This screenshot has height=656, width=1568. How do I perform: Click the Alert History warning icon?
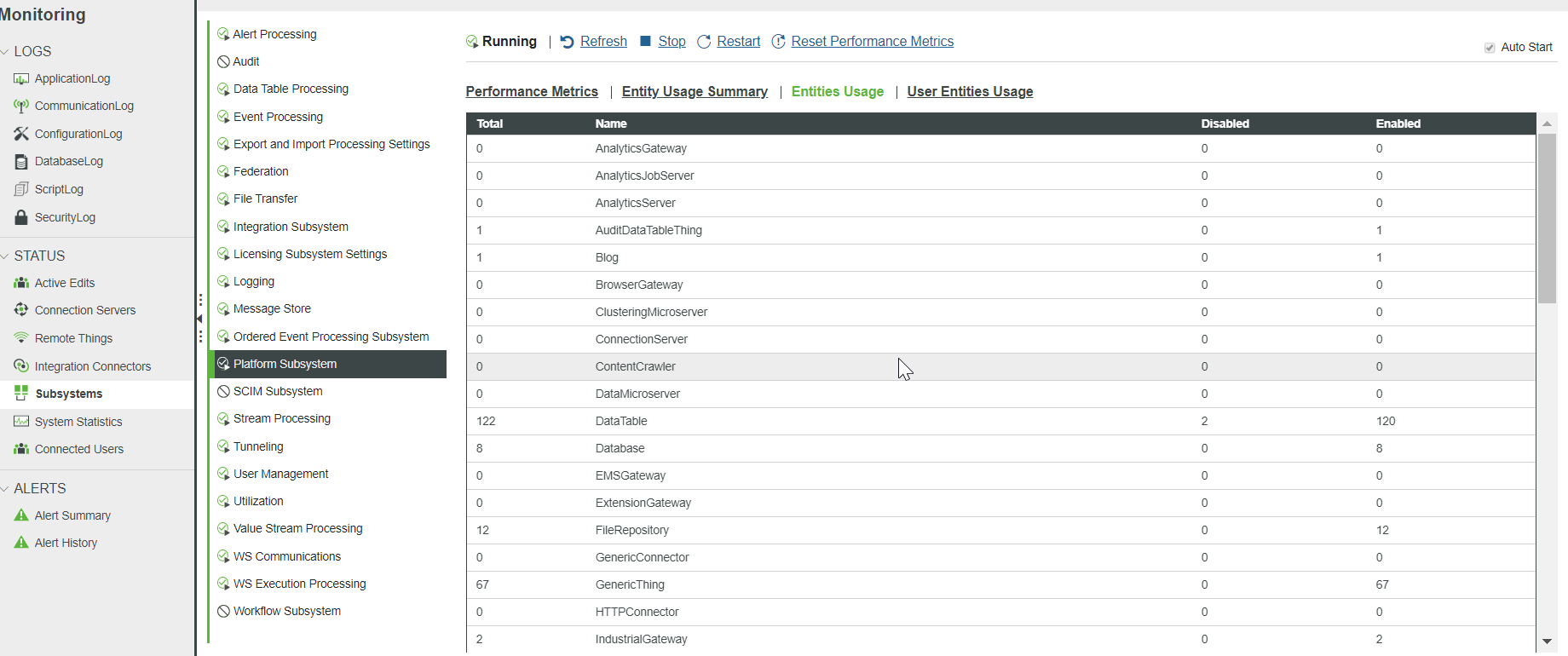[21, 543]
